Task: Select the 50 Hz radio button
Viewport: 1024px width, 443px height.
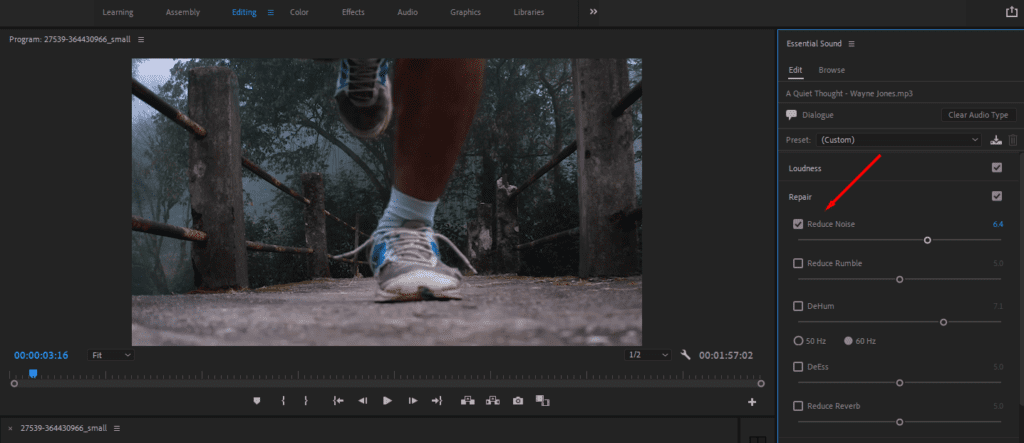Action: [798, 341]
